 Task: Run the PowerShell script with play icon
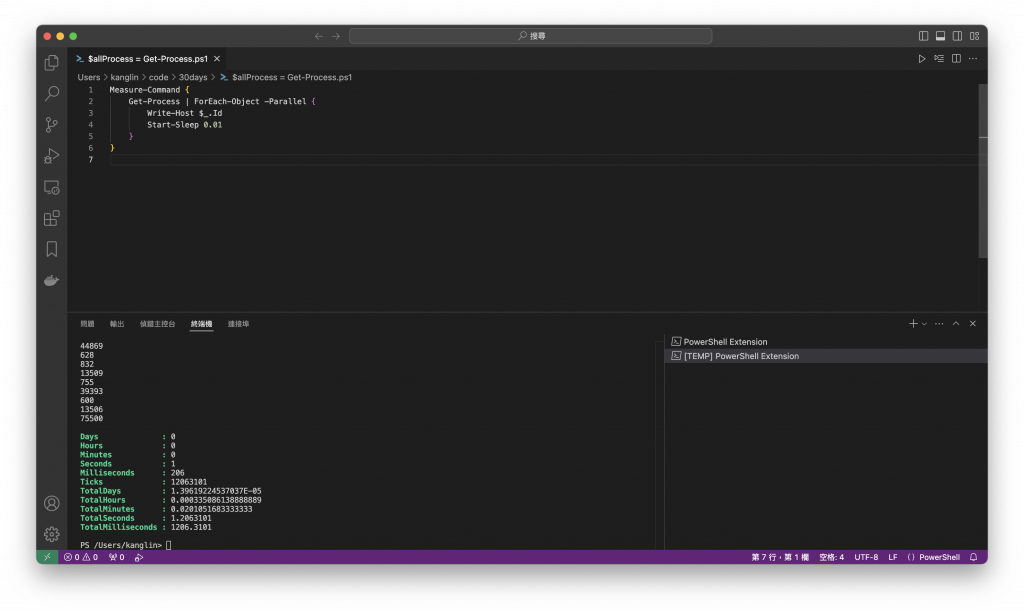[921, 59]
